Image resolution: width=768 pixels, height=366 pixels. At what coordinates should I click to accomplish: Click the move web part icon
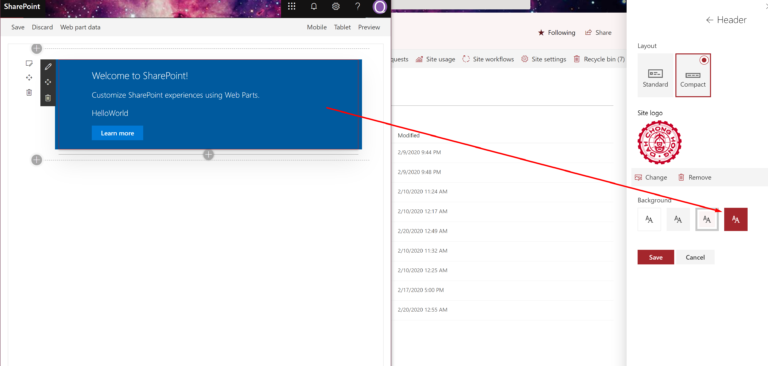tap(48, 82)
